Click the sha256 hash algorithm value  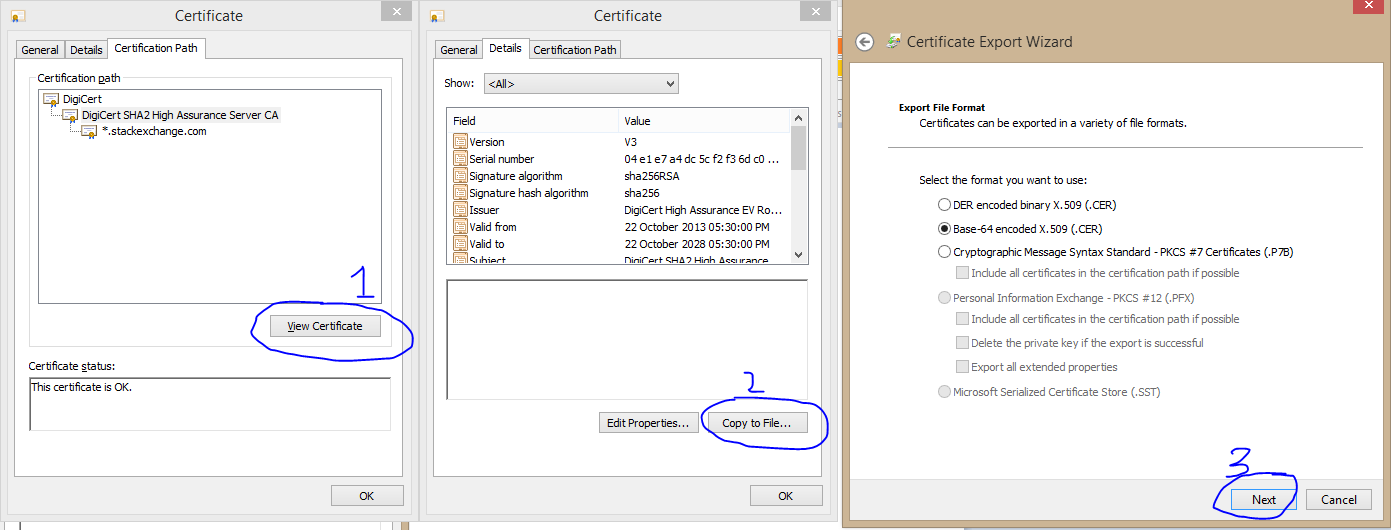[x=641, y=193]
